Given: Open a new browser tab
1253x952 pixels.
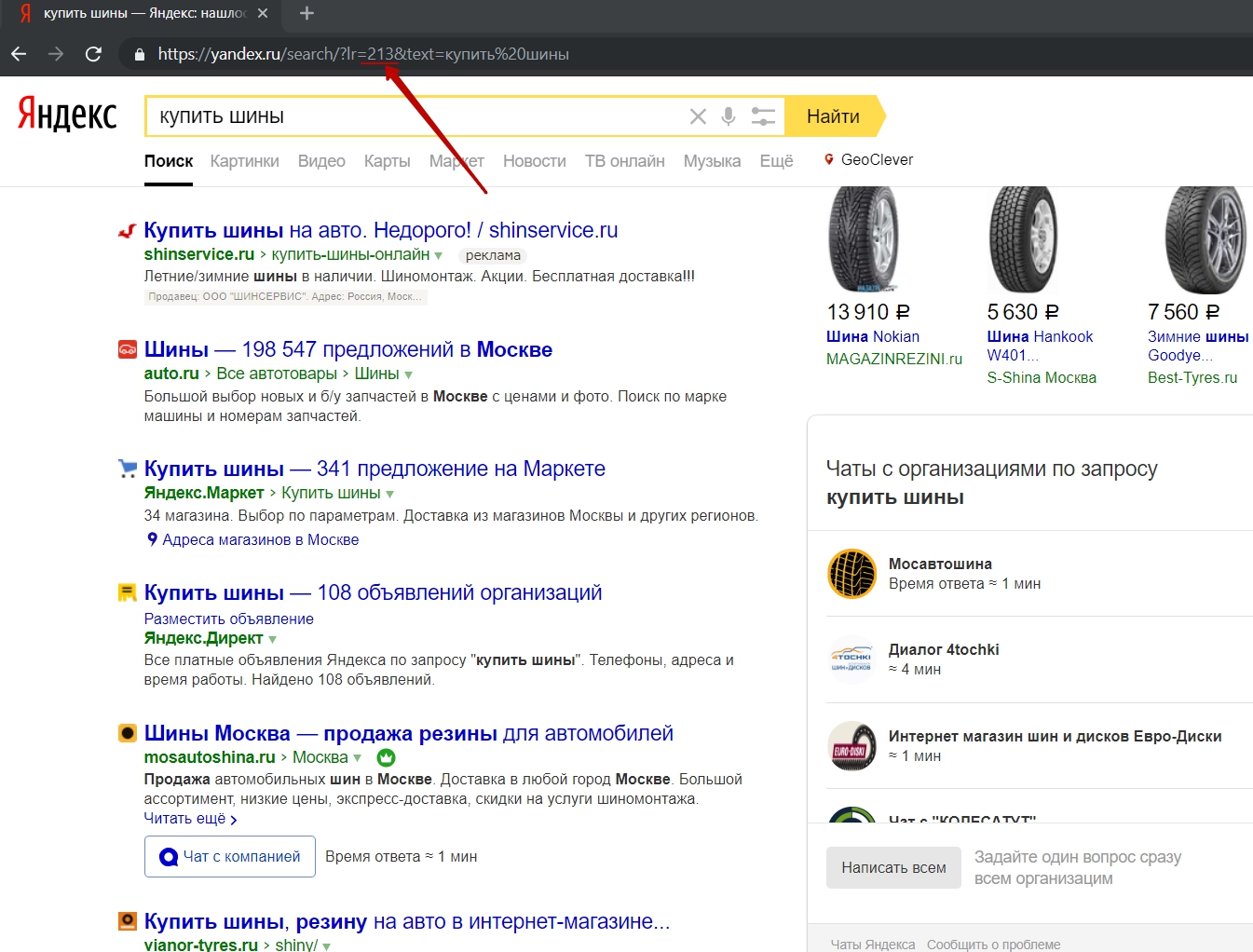Looking at the screenshot, I should tap(306, 13).
